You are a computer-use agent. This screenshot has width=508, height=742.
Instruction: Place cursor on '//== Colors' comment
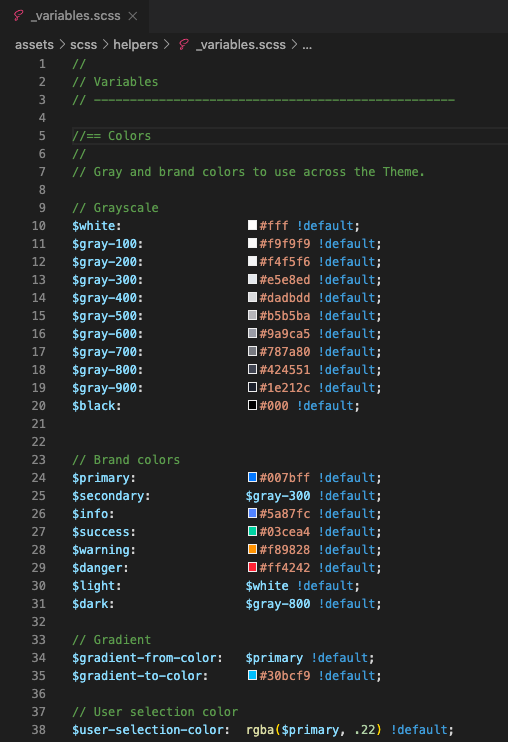(112, 136)
